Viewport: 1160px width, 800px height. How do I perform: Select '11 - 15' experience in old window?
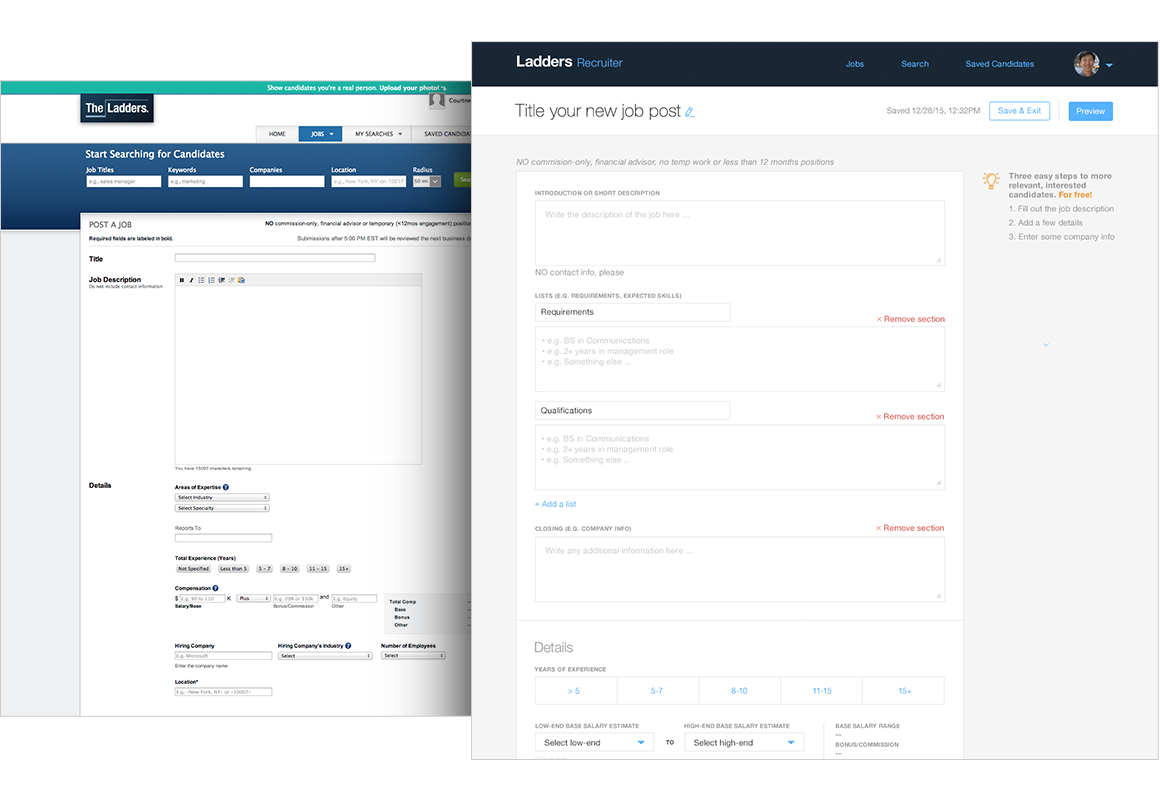pos(318,569)
